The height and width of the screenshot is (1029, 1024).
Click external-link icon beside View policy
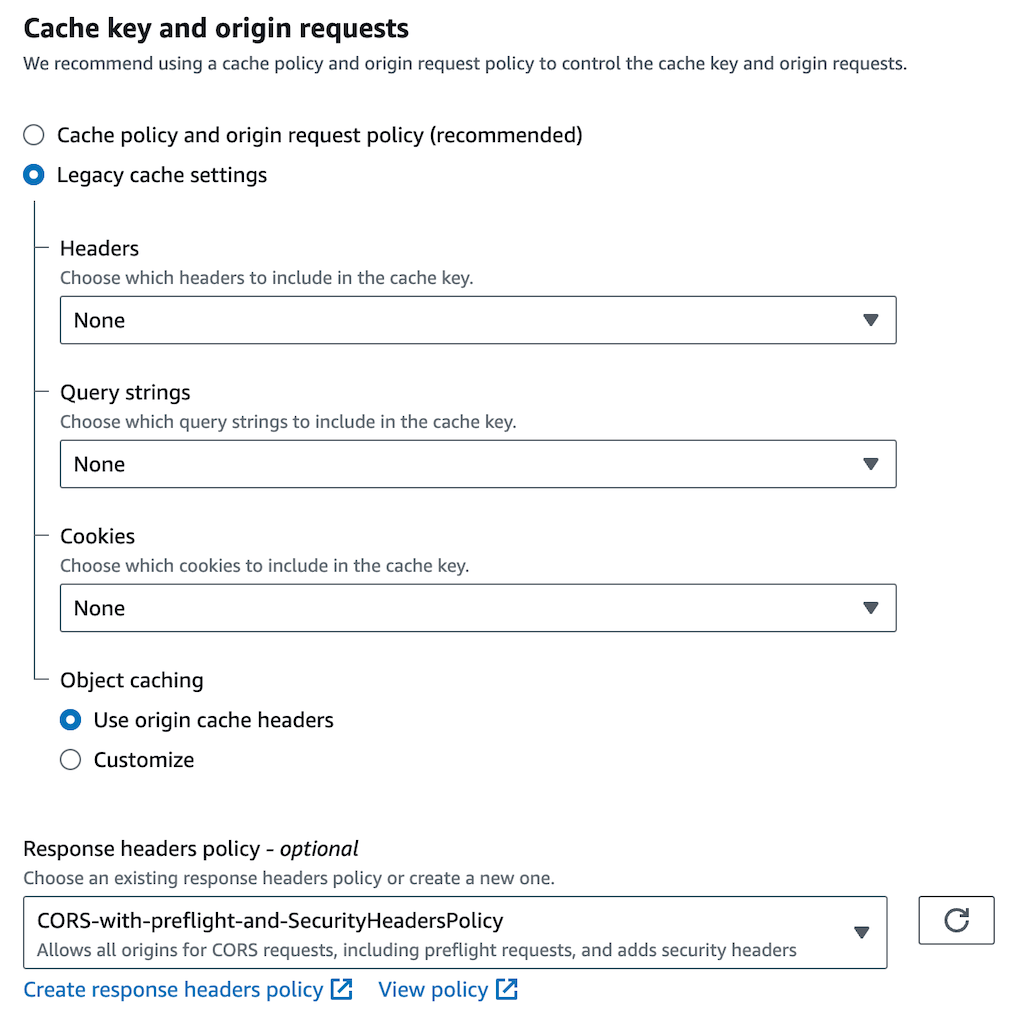coord(507,990)
